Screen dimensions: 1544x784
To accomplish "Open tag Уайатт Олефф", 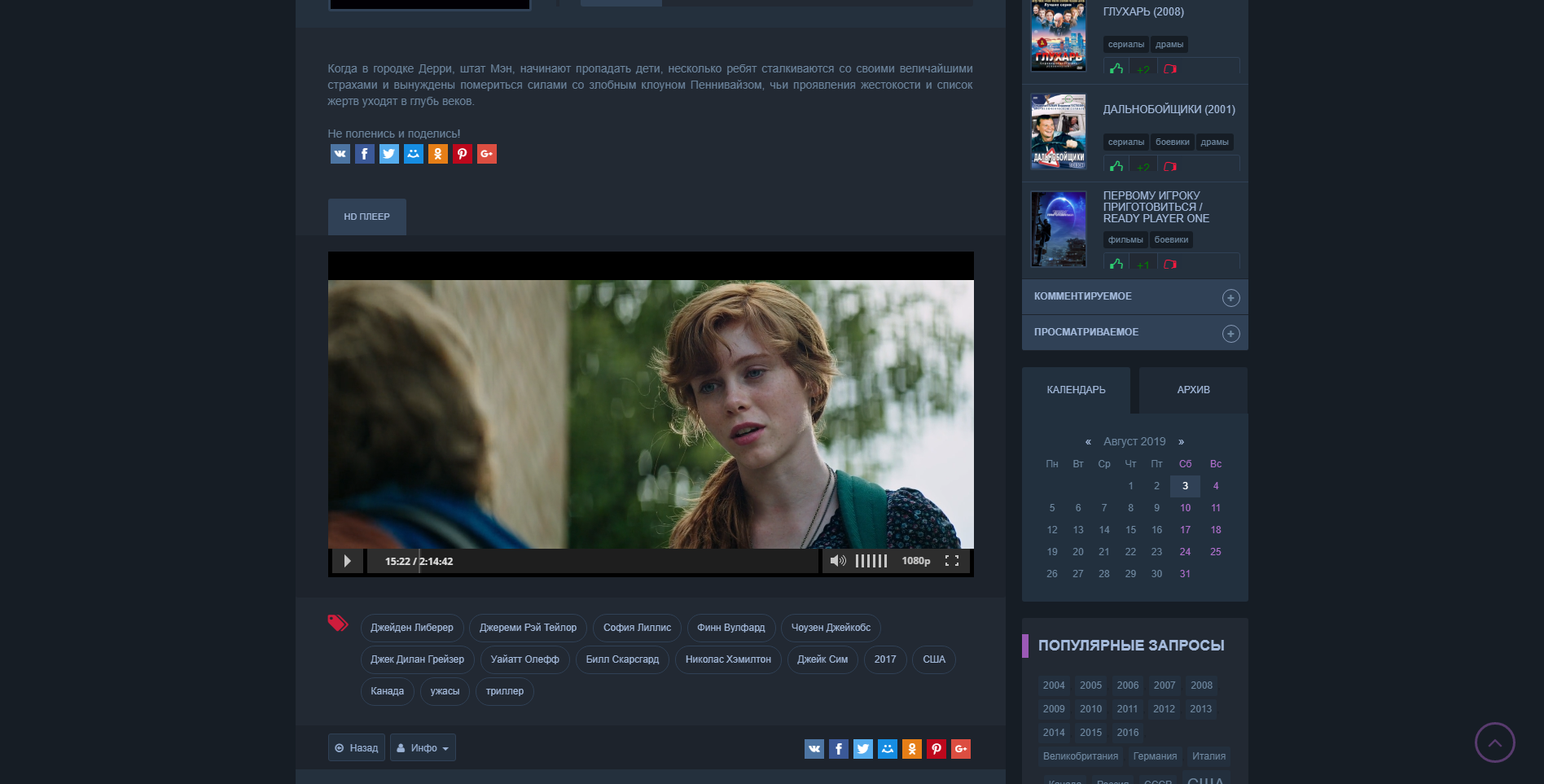I will click(525, 659).
